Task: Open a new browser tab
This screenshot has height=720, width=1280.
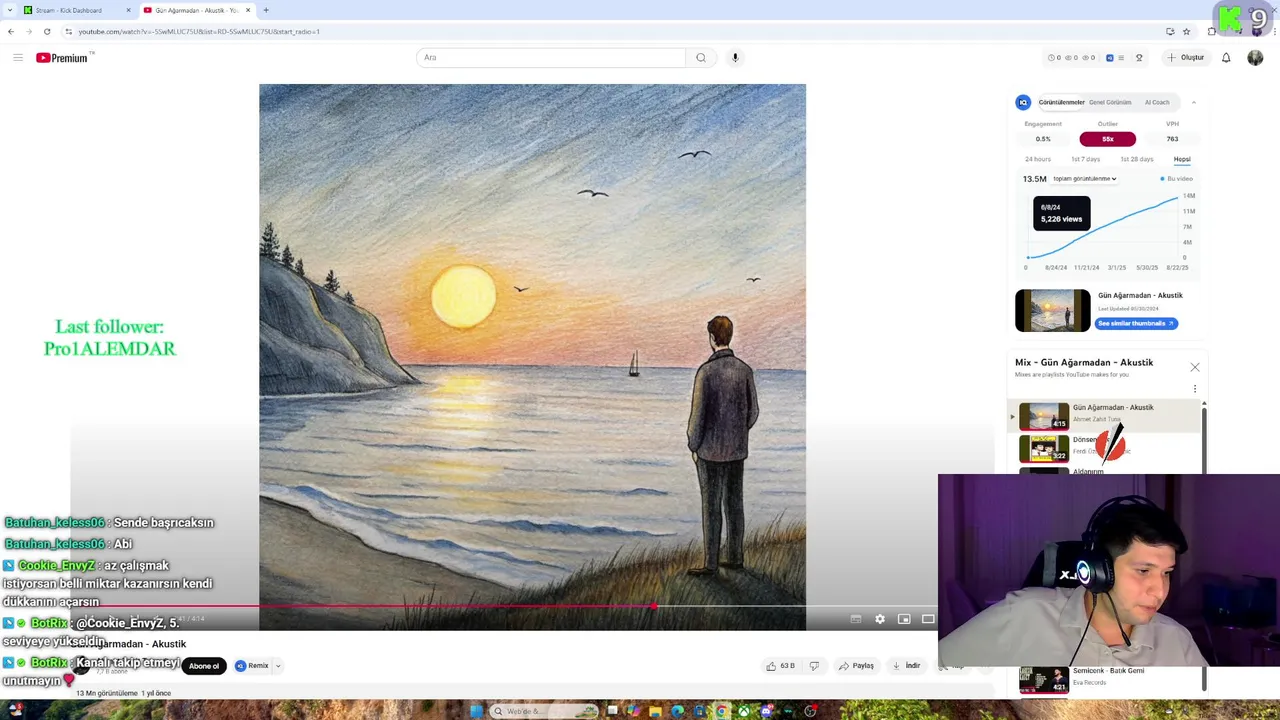Action: 266,10
